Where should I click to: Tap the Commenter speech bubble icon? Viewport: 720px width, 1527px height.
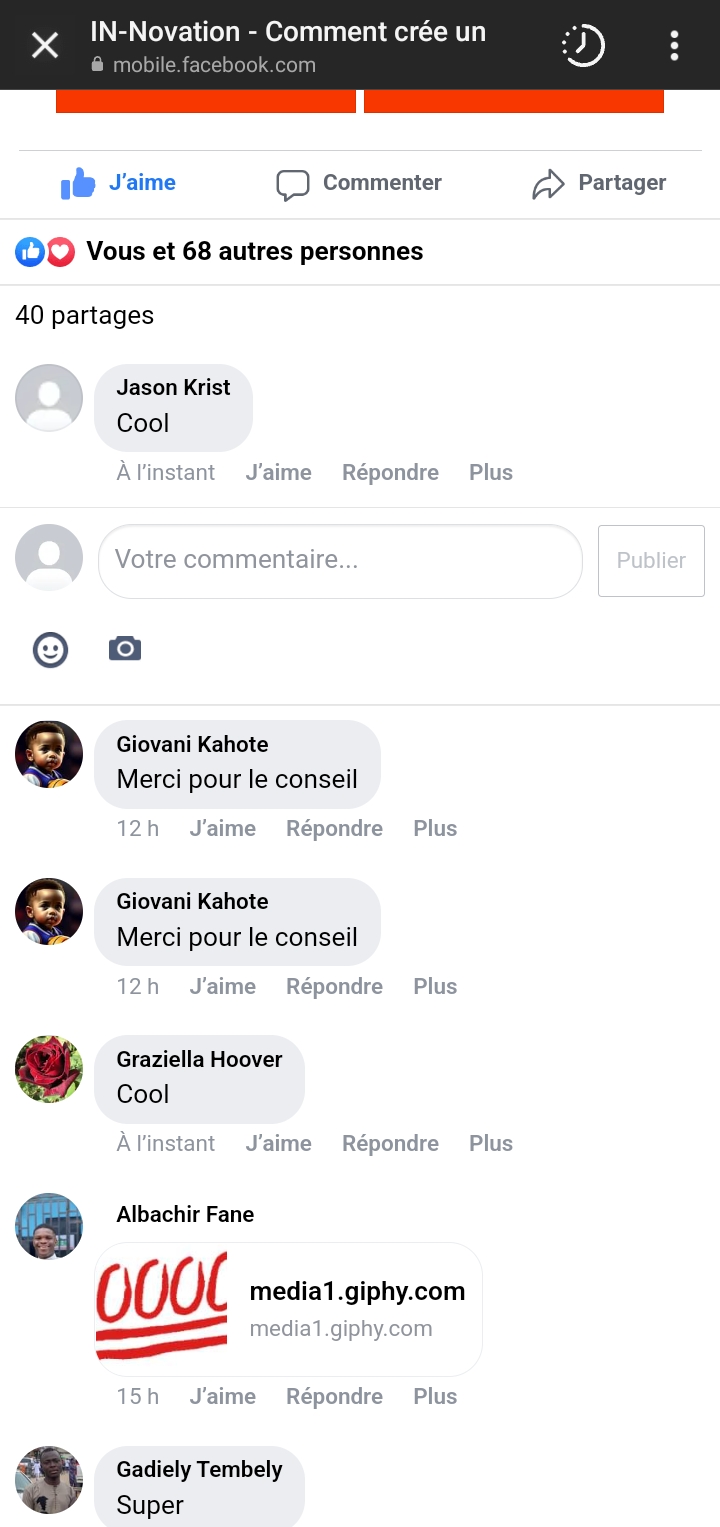coord(292,184)
